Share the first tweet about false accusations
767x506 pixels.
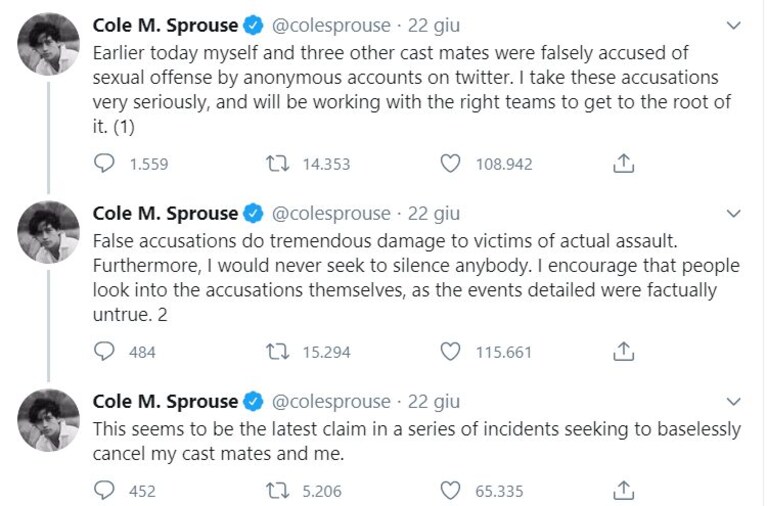coord(623,163)
